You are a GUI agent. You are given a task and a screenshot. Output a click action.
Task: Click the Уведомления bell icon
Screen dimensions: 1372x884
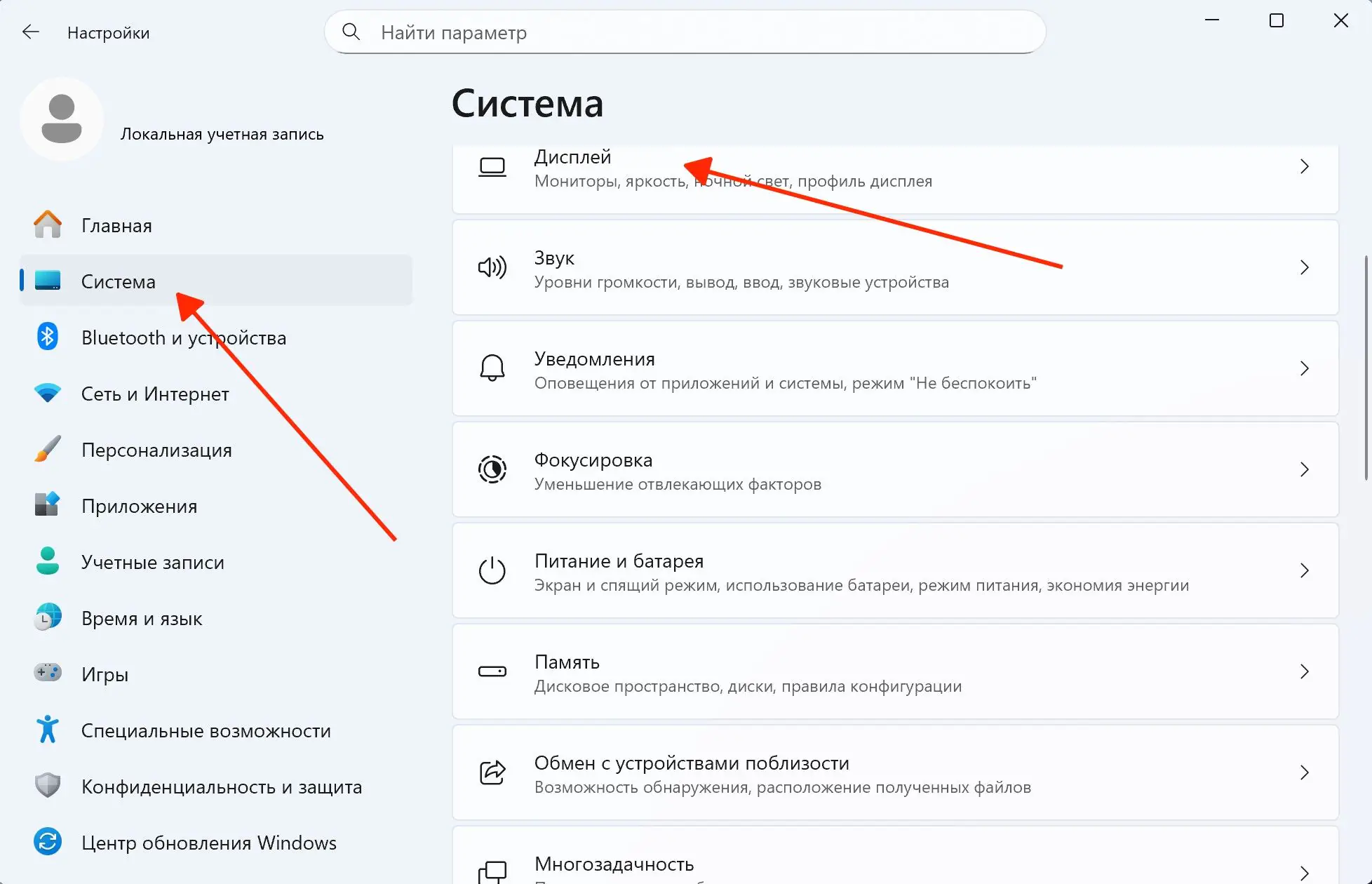coord(492,368)
